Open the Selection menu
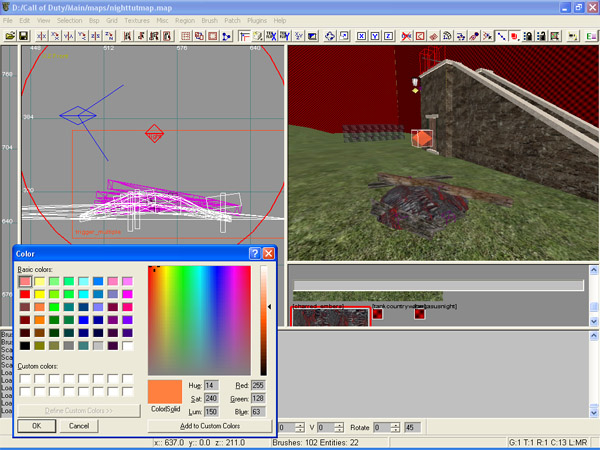The width and height of the screenshot is (600, 450). (x=70, y=20)
